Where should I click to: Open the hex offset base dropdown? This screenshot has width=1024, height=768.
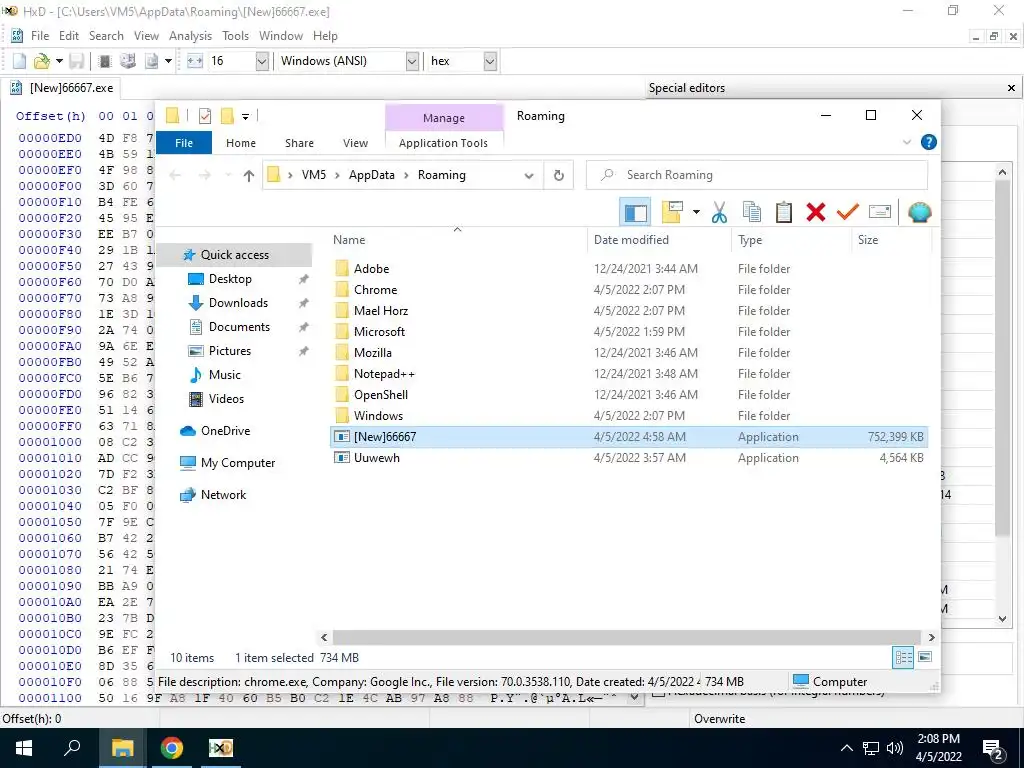click(x=490, y=61)
